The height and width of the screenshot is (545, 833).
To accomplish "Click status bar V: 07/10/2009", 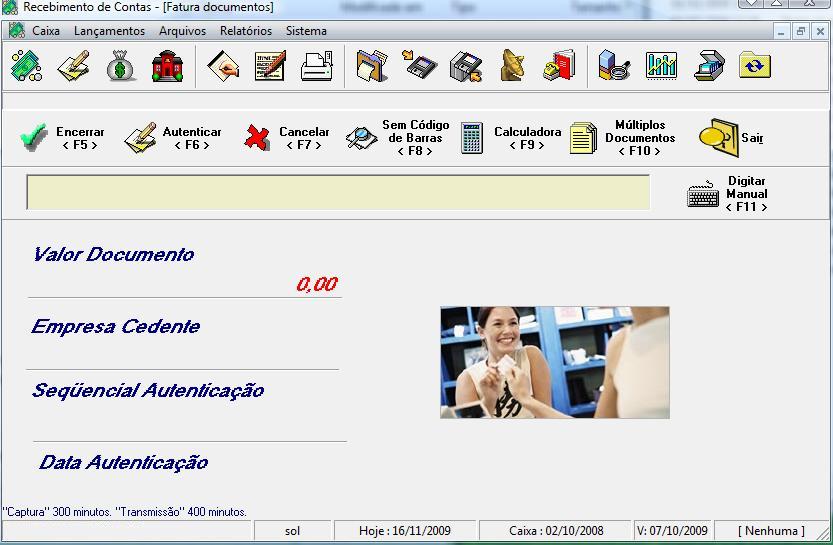I will [672, 531].
